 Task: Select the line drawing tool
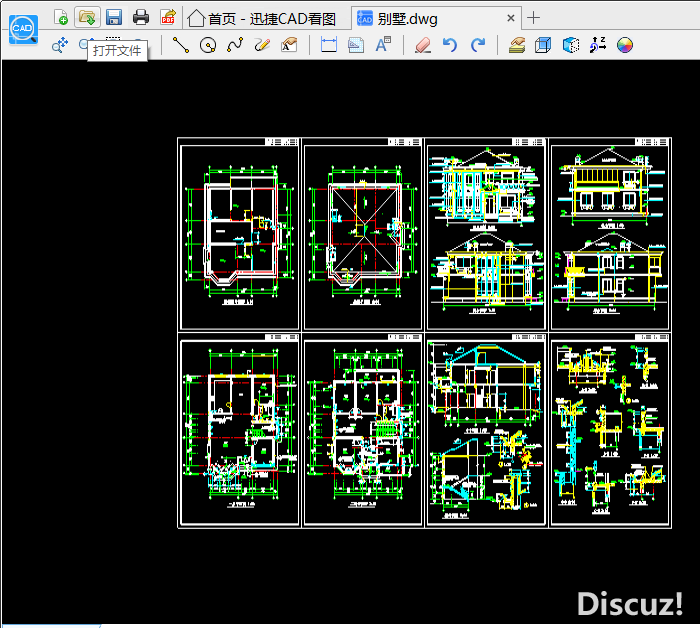coord(181,45)
